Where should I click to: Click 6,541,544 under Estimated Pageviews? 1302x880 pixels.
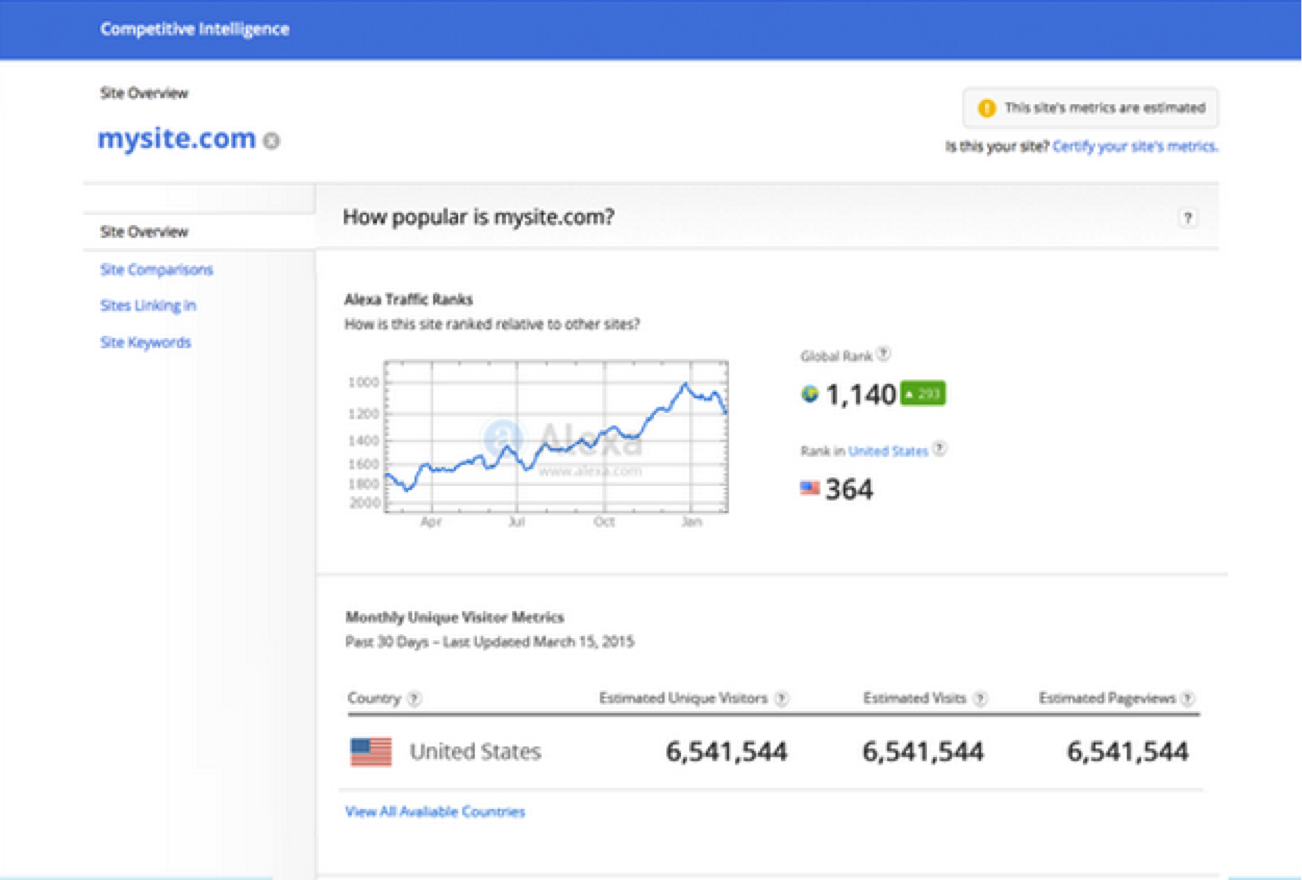click(1128, 752)
